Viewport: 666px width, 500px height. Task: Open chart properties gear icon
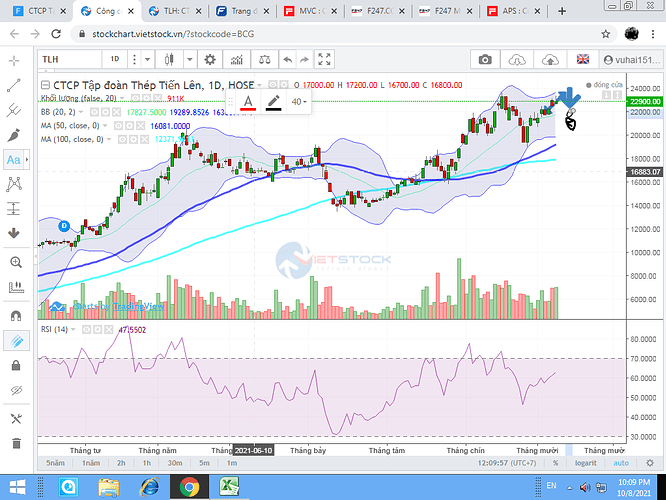click(x=210, y=59)
